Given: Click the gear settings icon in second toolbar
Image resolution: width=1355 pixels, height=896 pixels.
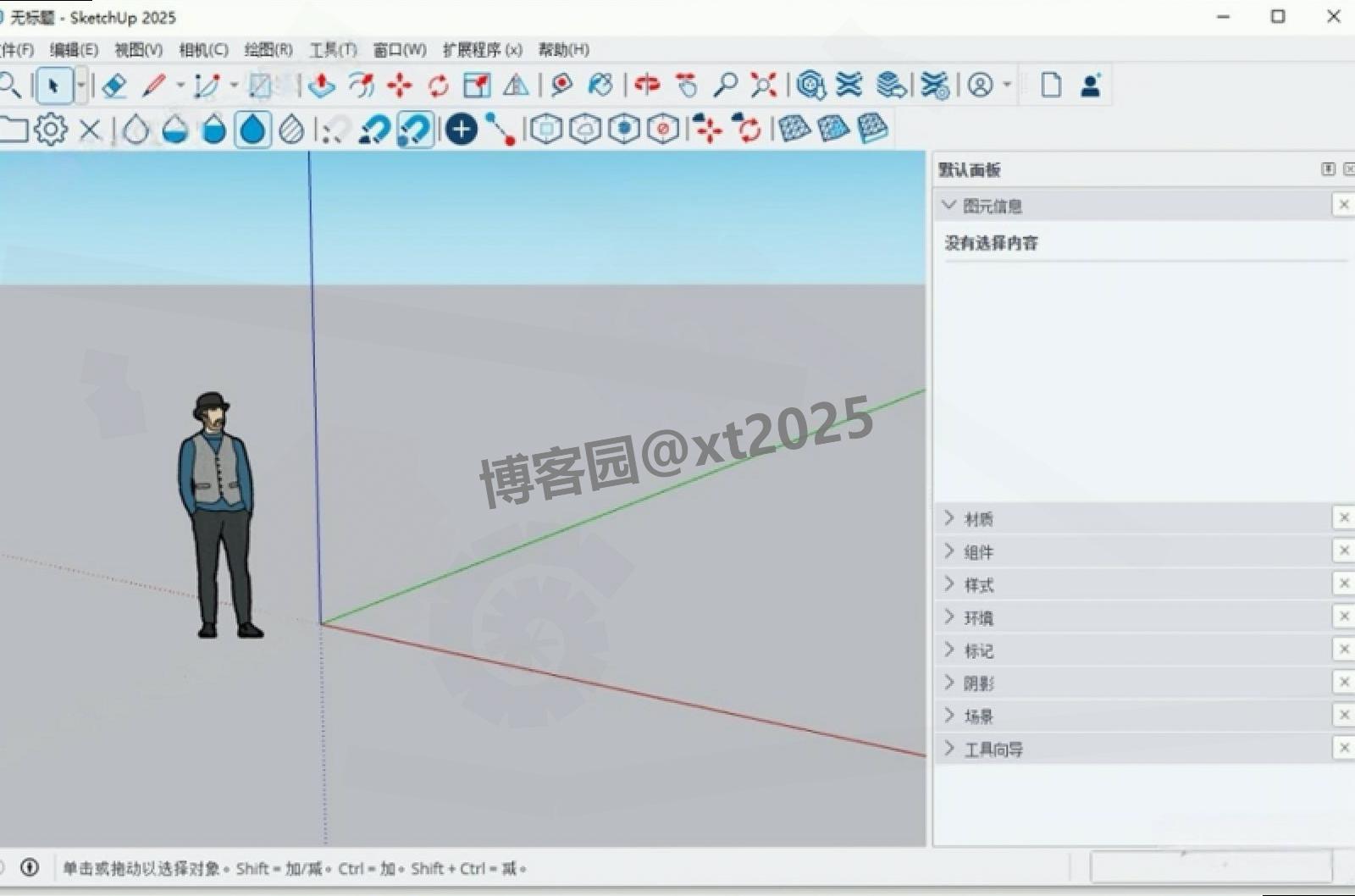Looking at the screenshot, I should point(51,130).
